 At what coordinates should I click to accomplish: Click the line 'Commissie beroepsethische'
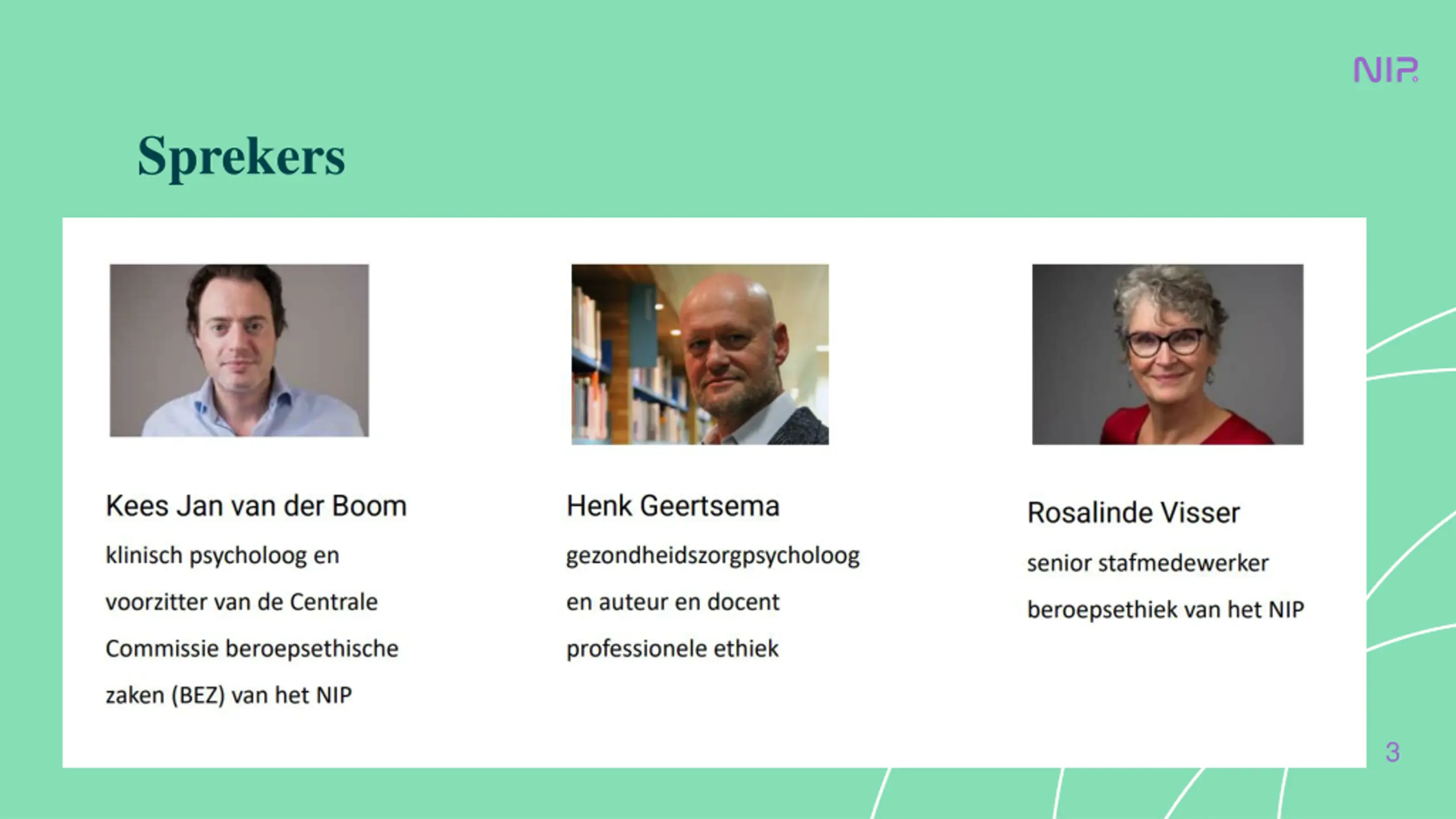[252, 649]
